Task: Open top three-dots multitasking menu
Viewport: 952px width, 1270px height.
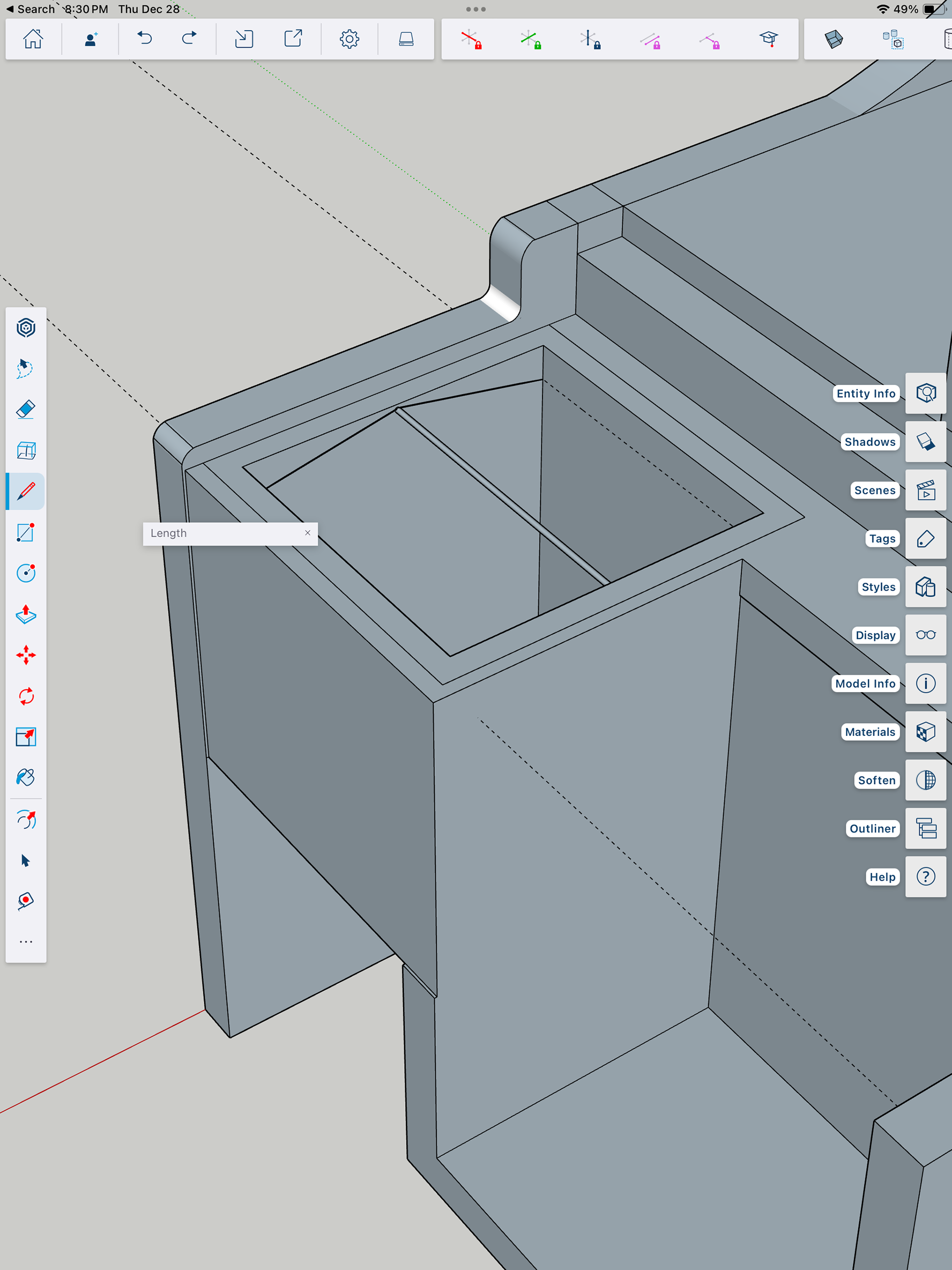Action: [x=476, y=9]
